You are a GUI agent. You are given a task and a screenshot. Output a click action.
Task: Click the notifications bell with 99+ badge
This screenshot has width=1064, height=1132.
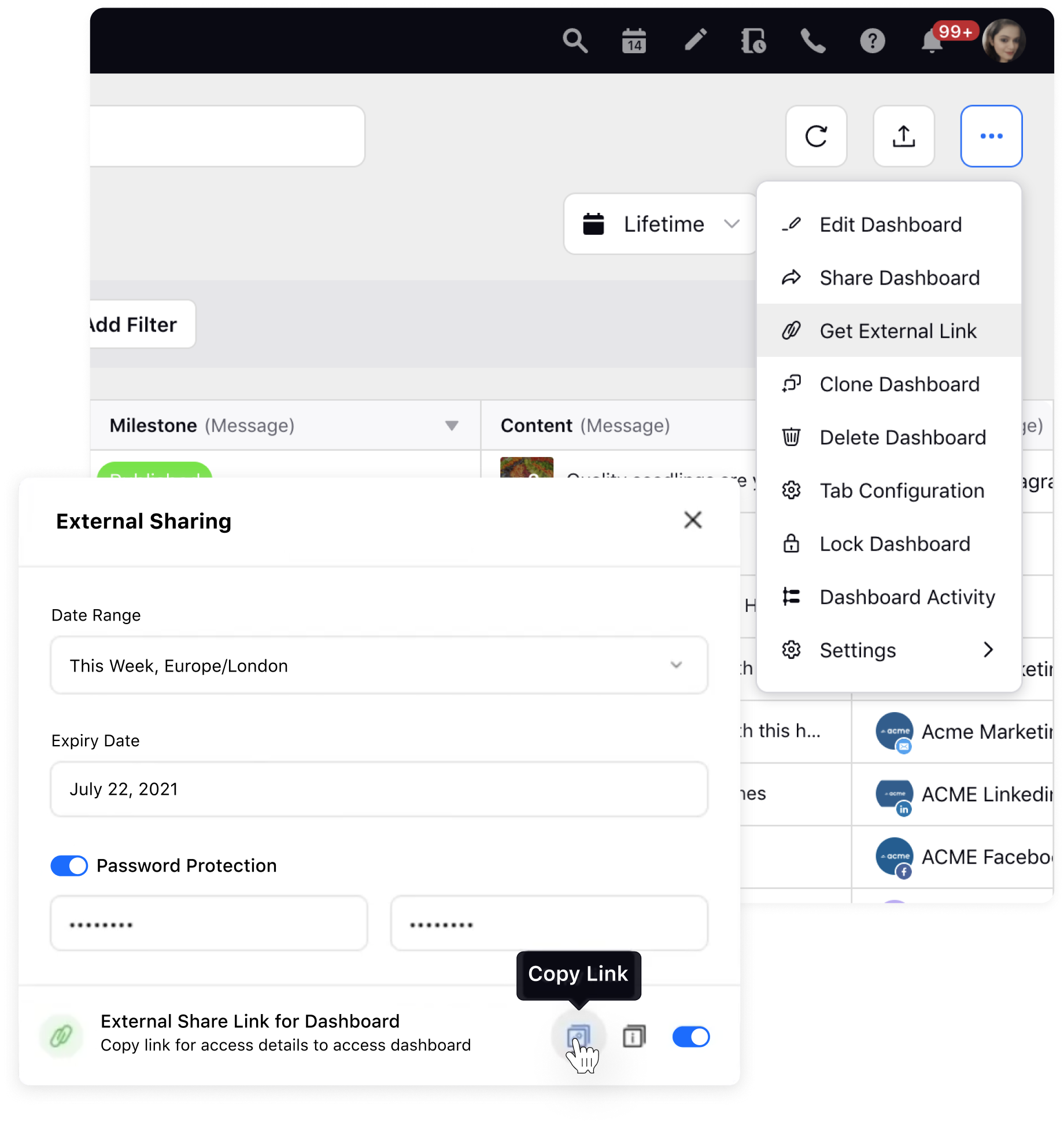click(932, 42)
